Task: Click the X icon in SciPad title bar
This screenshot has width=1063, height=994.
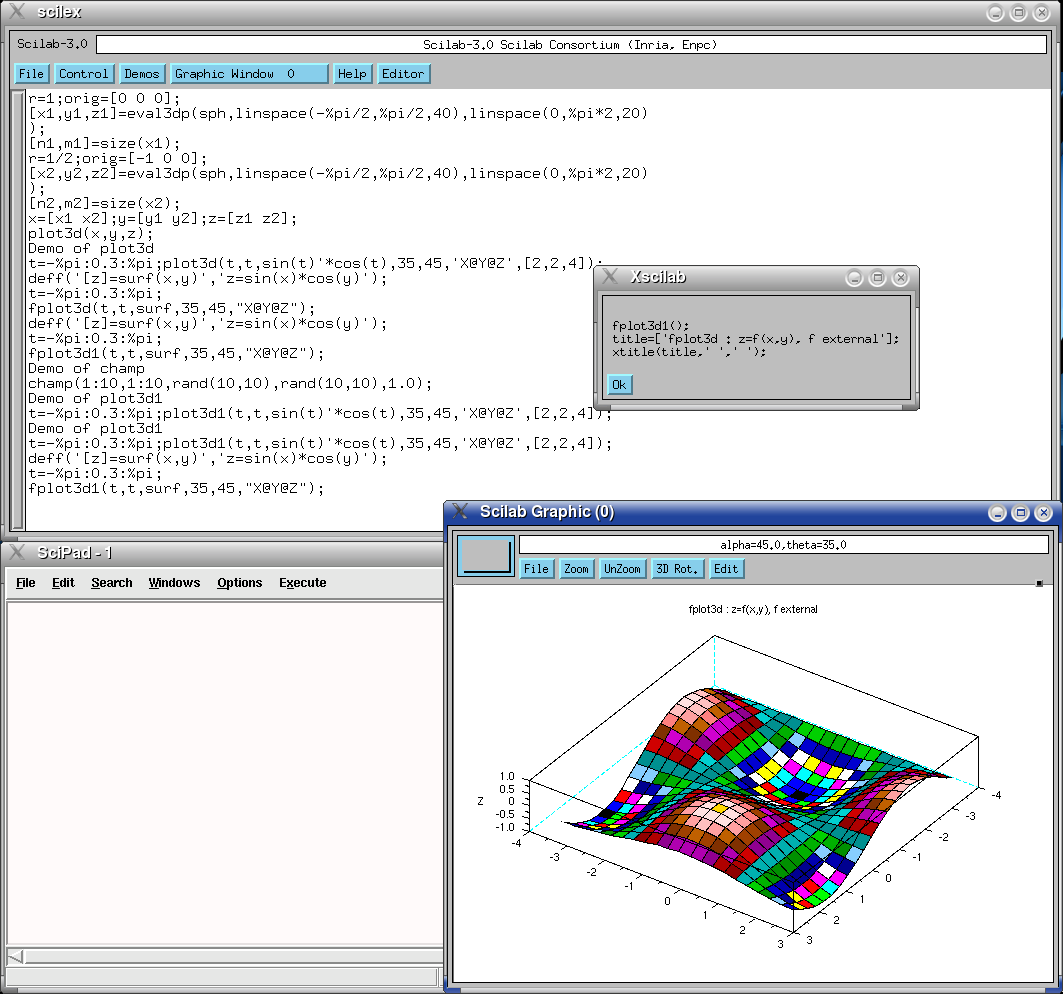Action: coord(16,553)
